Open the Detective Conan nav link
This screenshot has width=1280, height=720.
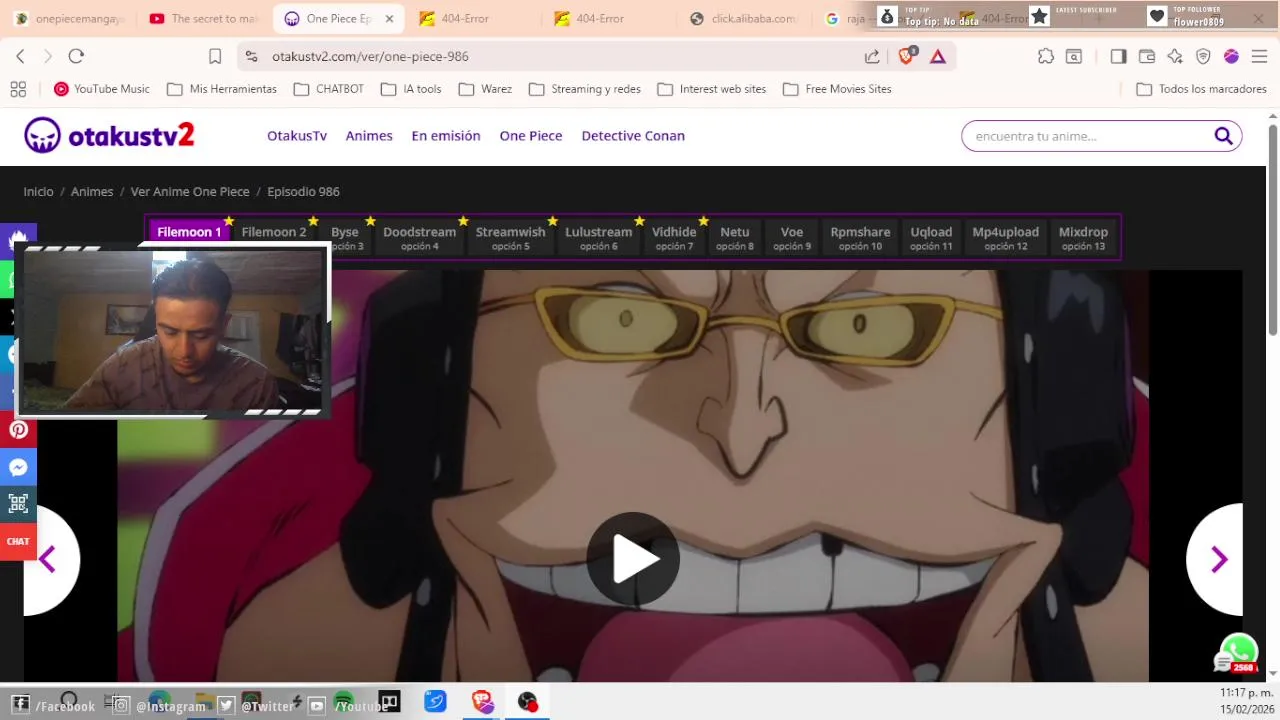click(x=633, y=136)
